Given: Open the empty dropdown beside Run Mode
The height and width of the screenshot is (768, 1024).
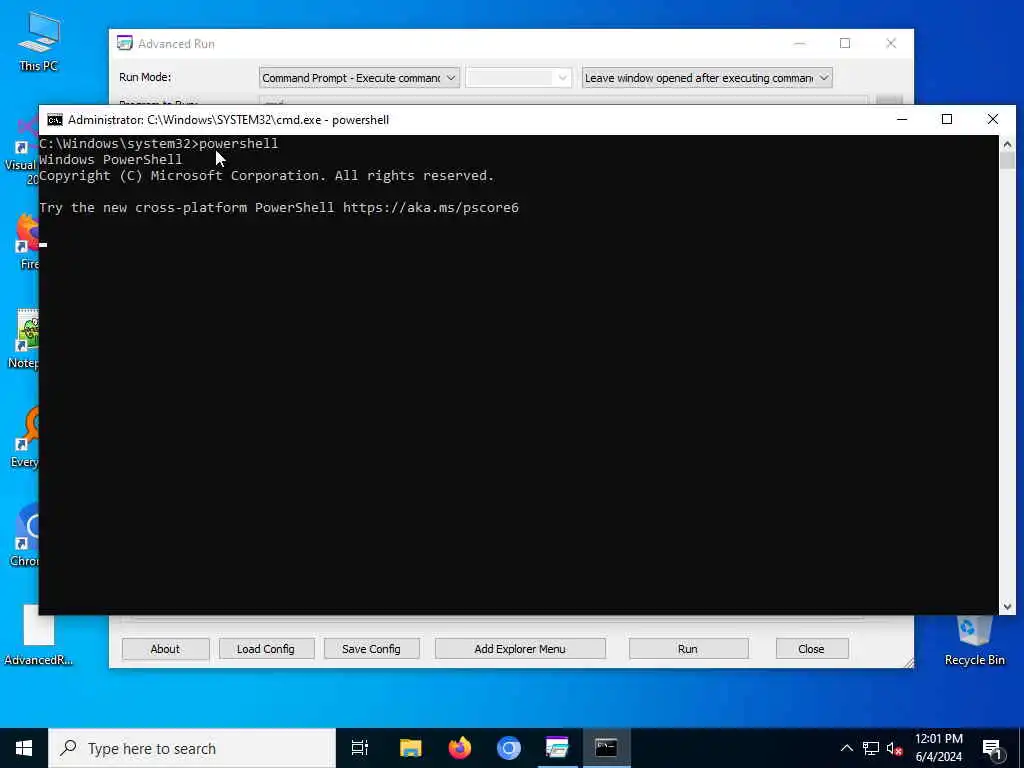Looking at the screenshot, I should [x=518, y=78].
